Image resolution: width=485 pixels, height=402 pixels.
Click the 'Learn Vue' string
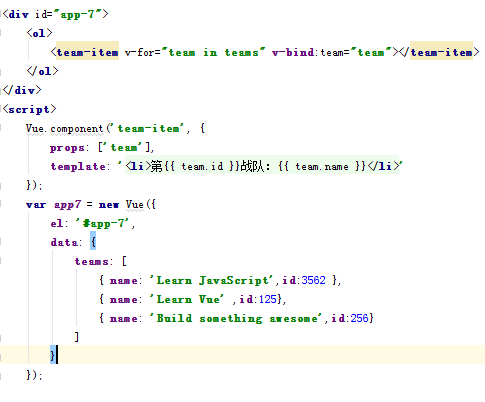tap(187, 299)
